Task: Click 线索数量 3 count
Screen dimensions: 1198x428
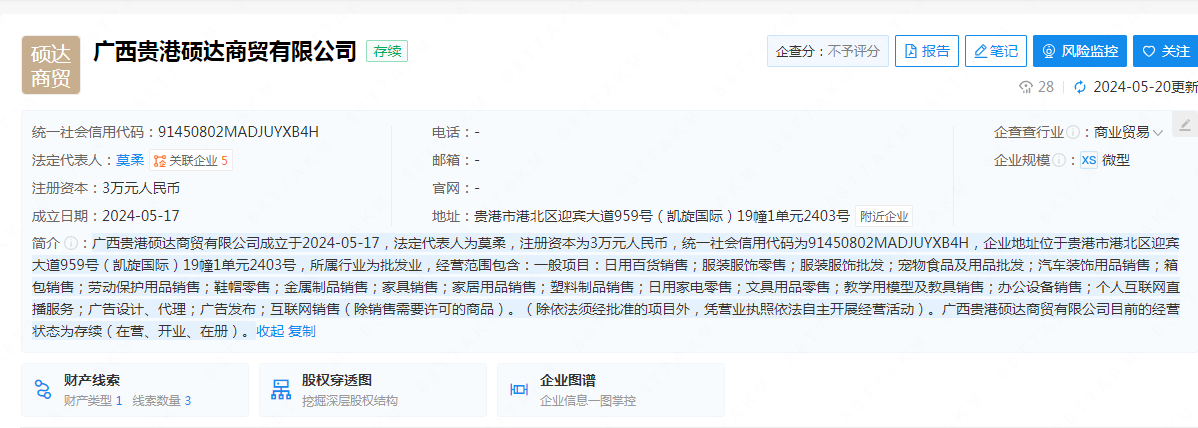Action: coord(161,400)
